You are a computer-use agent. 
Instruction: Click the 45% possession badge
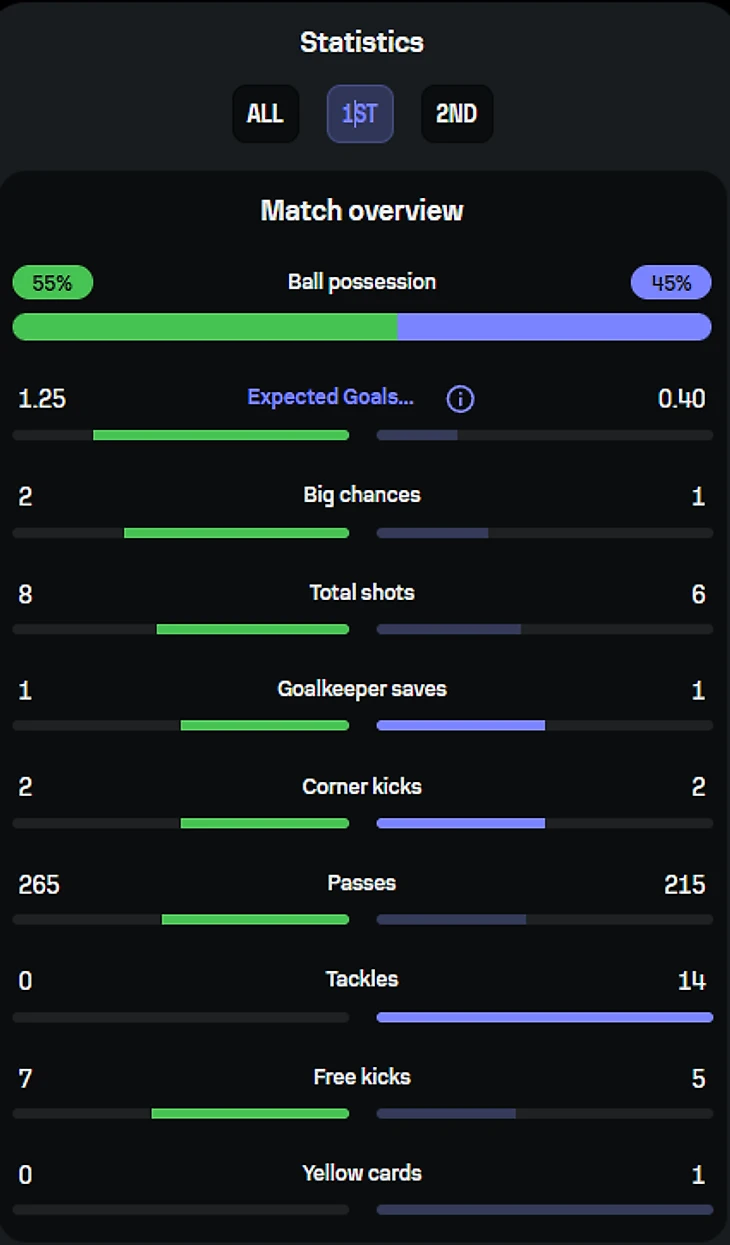pos(671,283)
